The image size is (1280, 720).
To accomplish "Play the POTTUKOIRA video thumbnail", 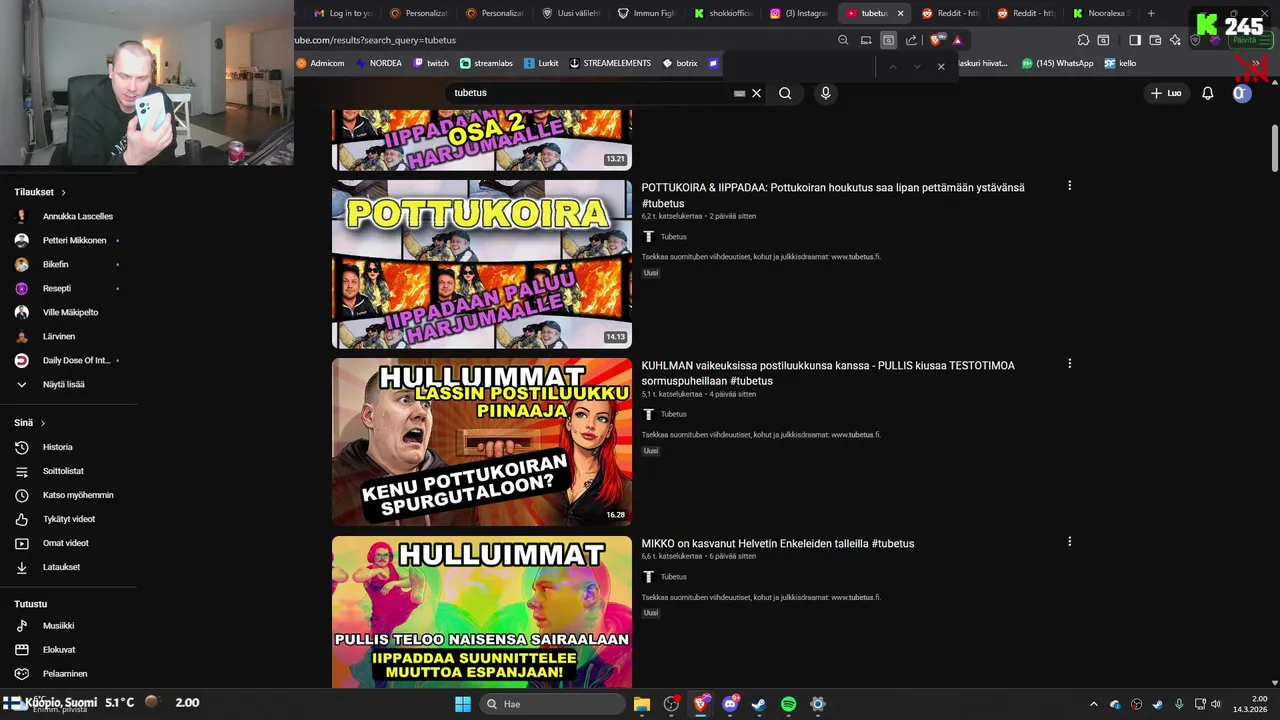I will pyautogui.click(x=482, y=264).
